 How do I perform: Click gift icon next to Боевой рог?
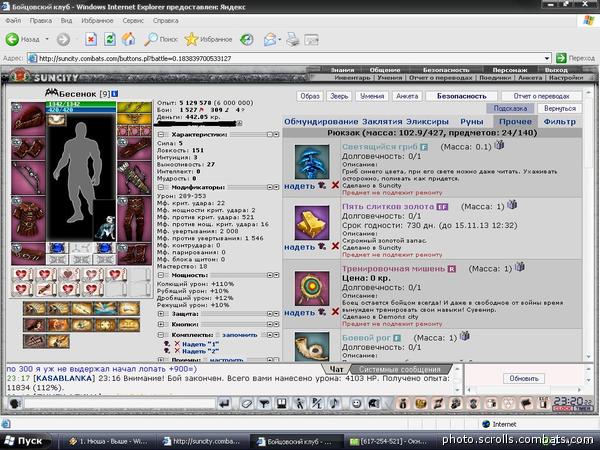[x=464, y=336]
